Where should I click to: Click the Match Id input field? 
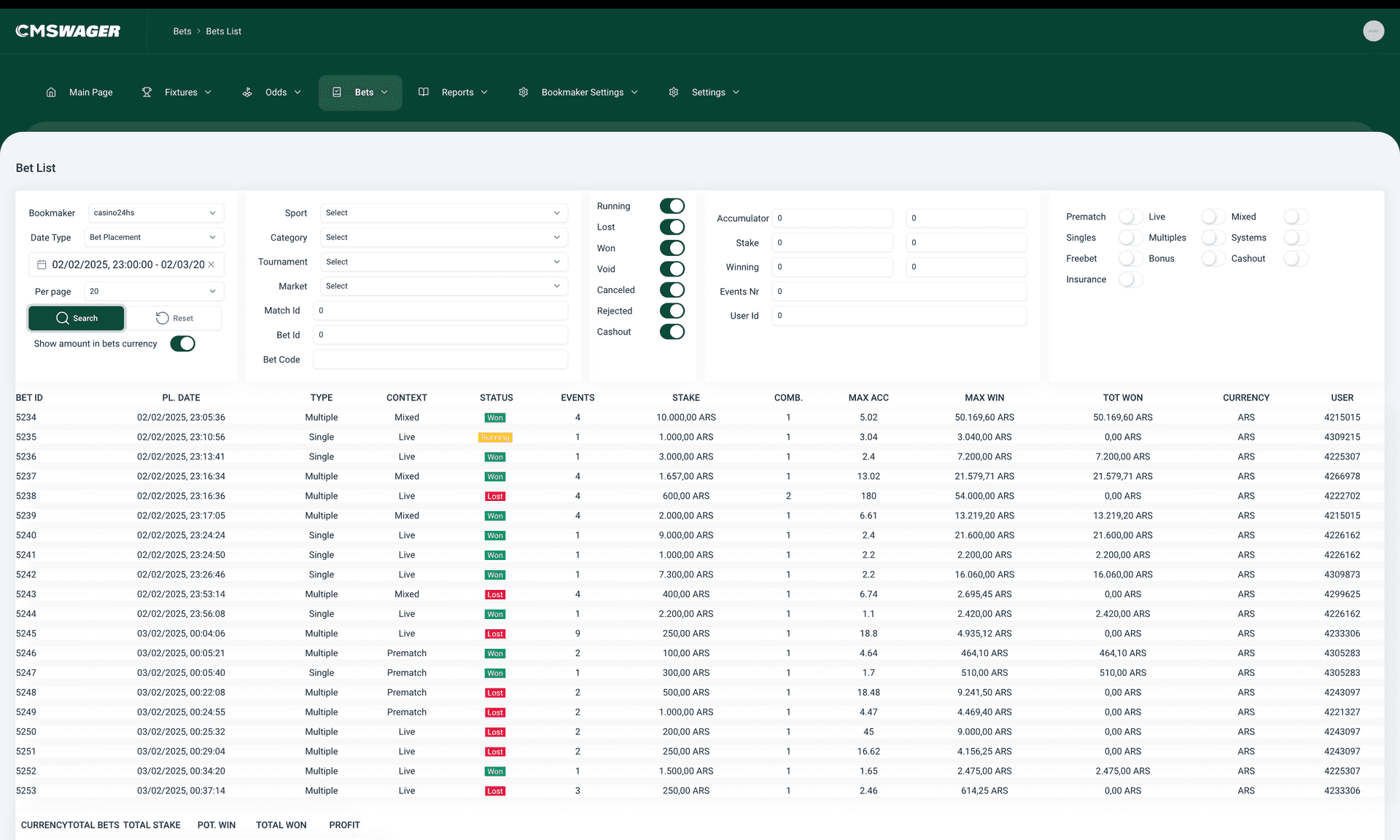pyautogui.click(x=440, y=311)
